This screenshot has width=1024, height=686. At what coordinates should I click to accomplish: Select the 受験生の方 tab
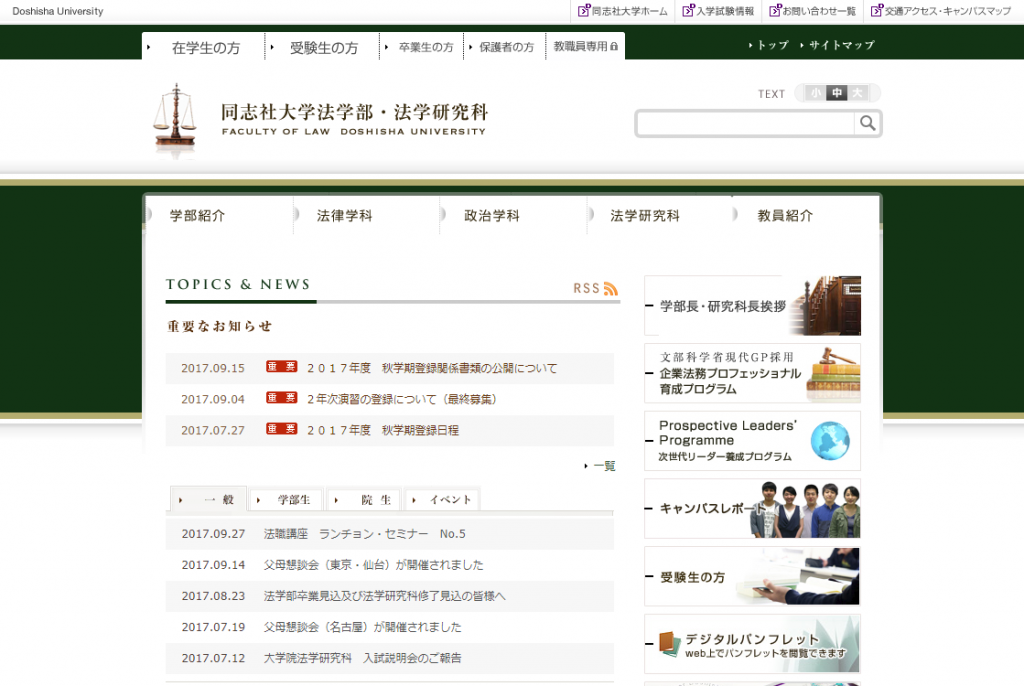coord(323,47)
